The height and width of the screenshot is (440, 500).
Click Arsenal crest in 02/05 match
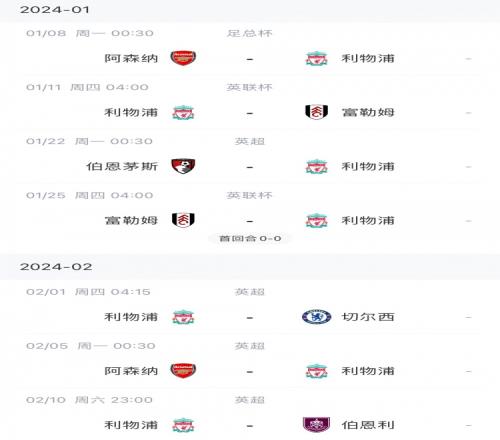[183, 371]
